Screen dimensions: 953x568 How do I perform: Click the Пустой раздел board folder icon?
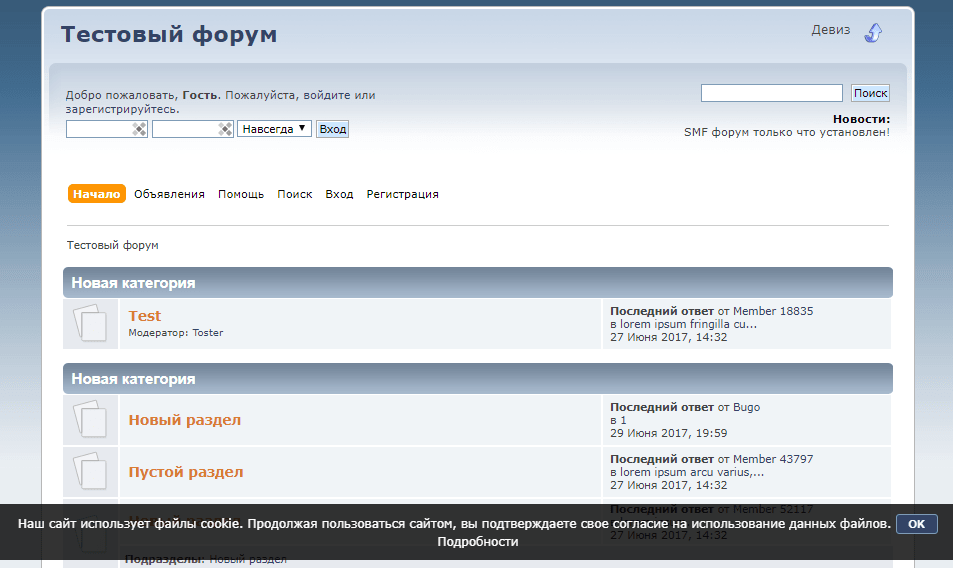coord(91,472)
